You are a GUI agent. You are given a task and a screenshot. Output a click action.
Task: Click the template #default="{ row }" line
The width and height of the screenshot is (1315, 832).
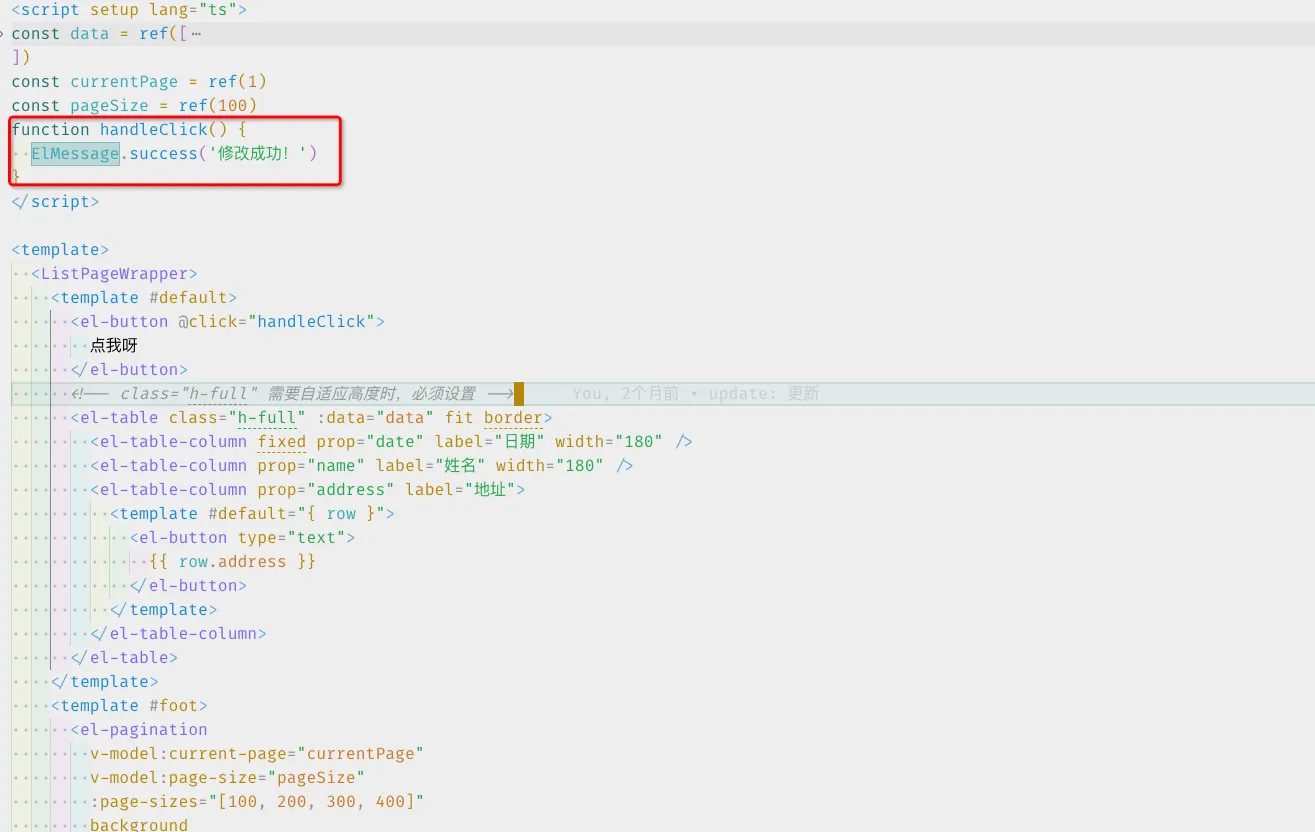pos(253,514)
